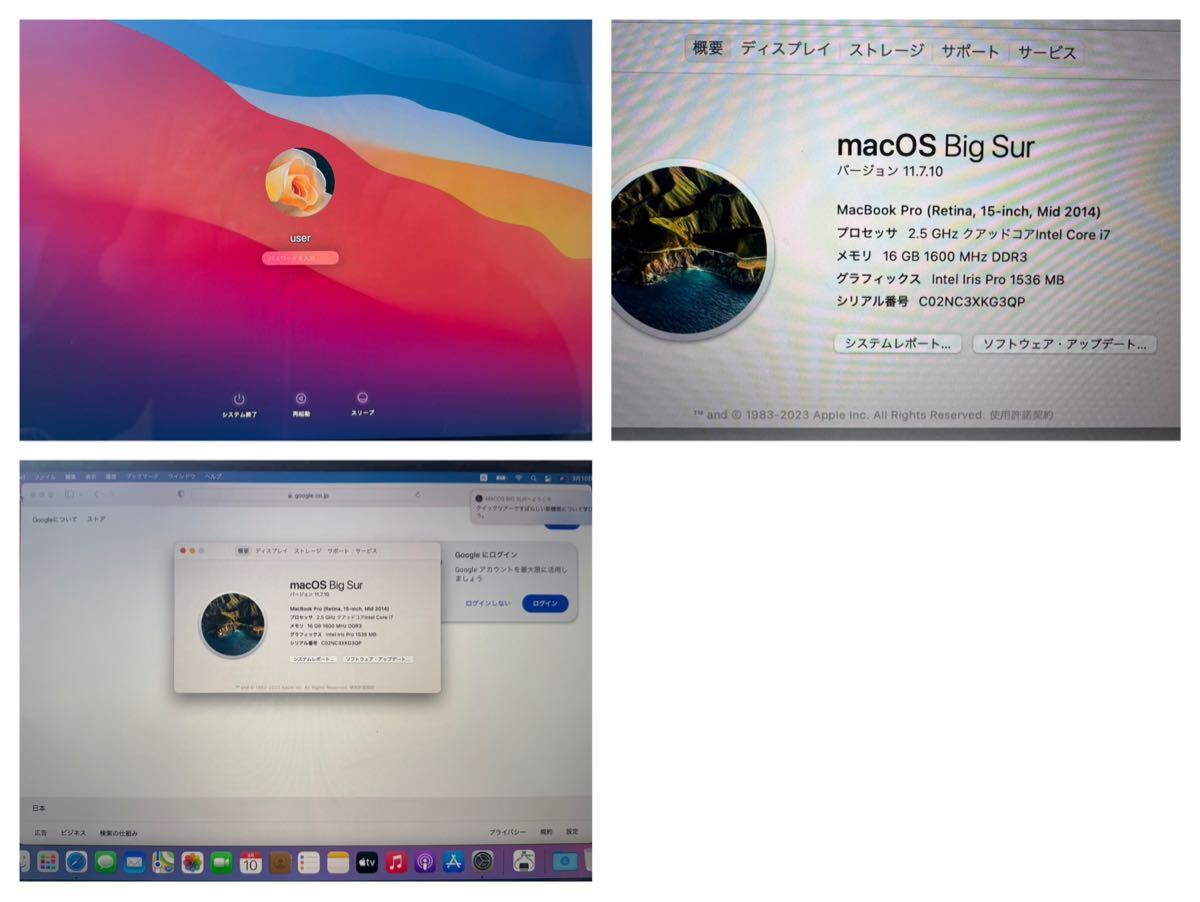Open サービス tab in the enlarged About This Mac photo

[x=1047, y=52]
